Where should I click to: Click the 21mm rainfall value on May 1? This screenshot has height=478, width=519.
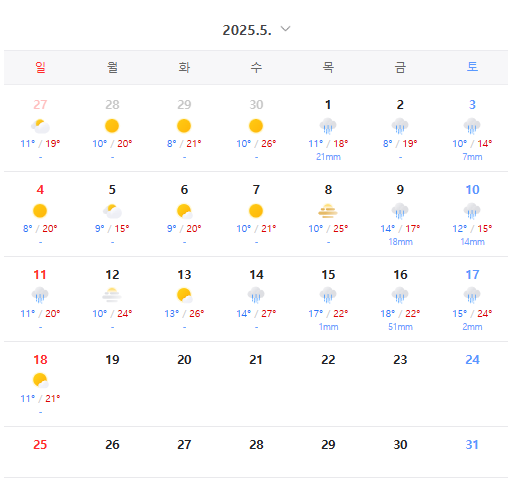tap(328, 157)
